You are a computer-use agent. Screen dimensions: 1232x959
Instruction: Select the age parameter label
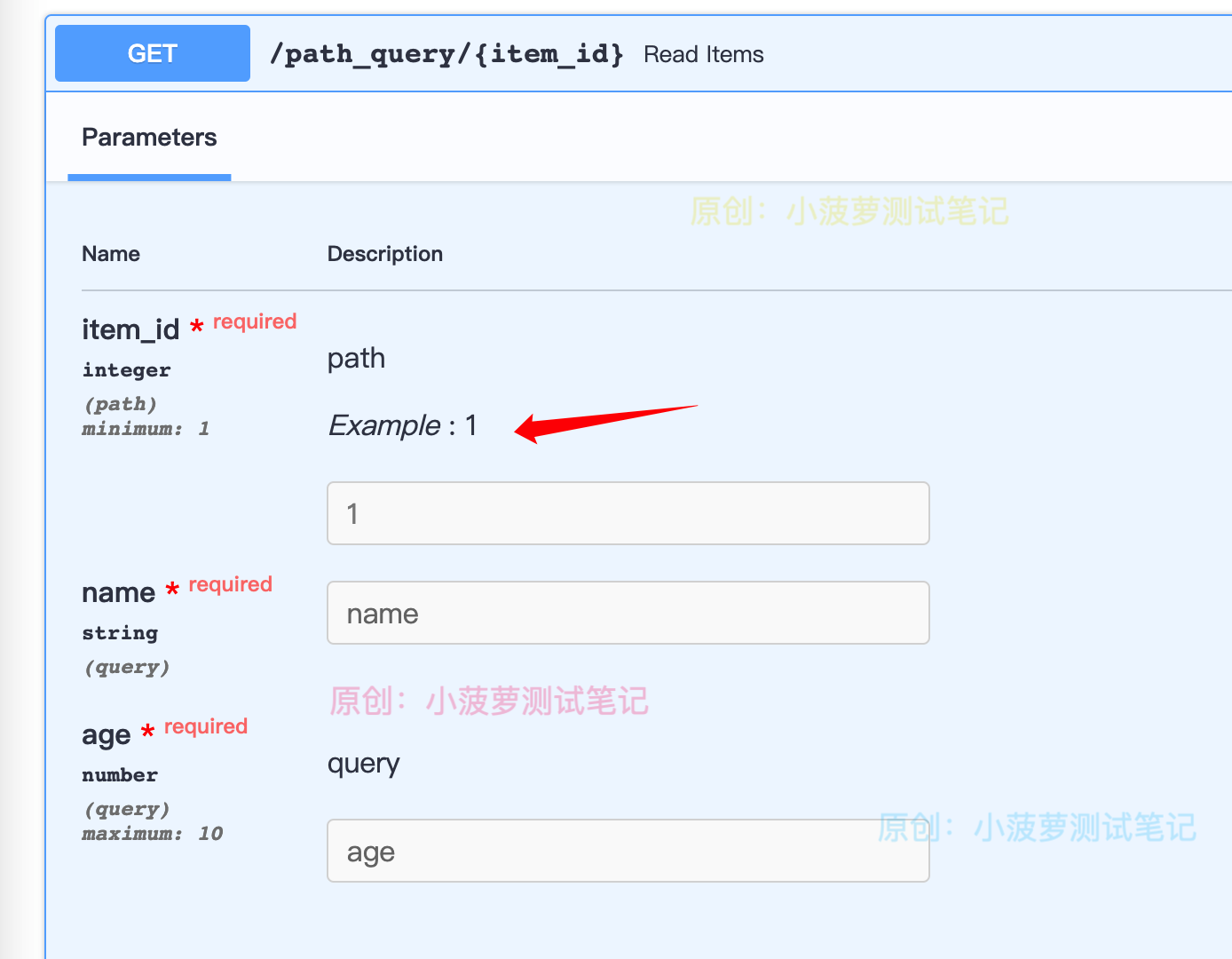(x=106, y=735)
